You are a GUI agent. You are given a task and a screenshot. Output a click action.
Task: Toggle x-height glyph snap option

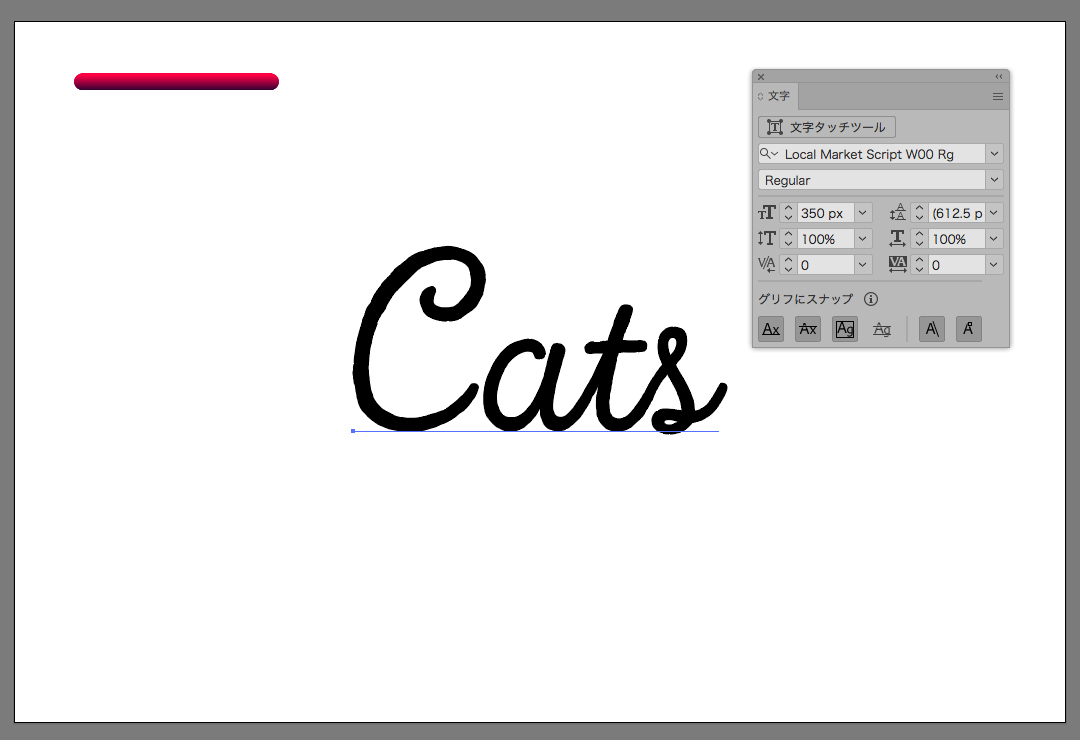point(807,329)
